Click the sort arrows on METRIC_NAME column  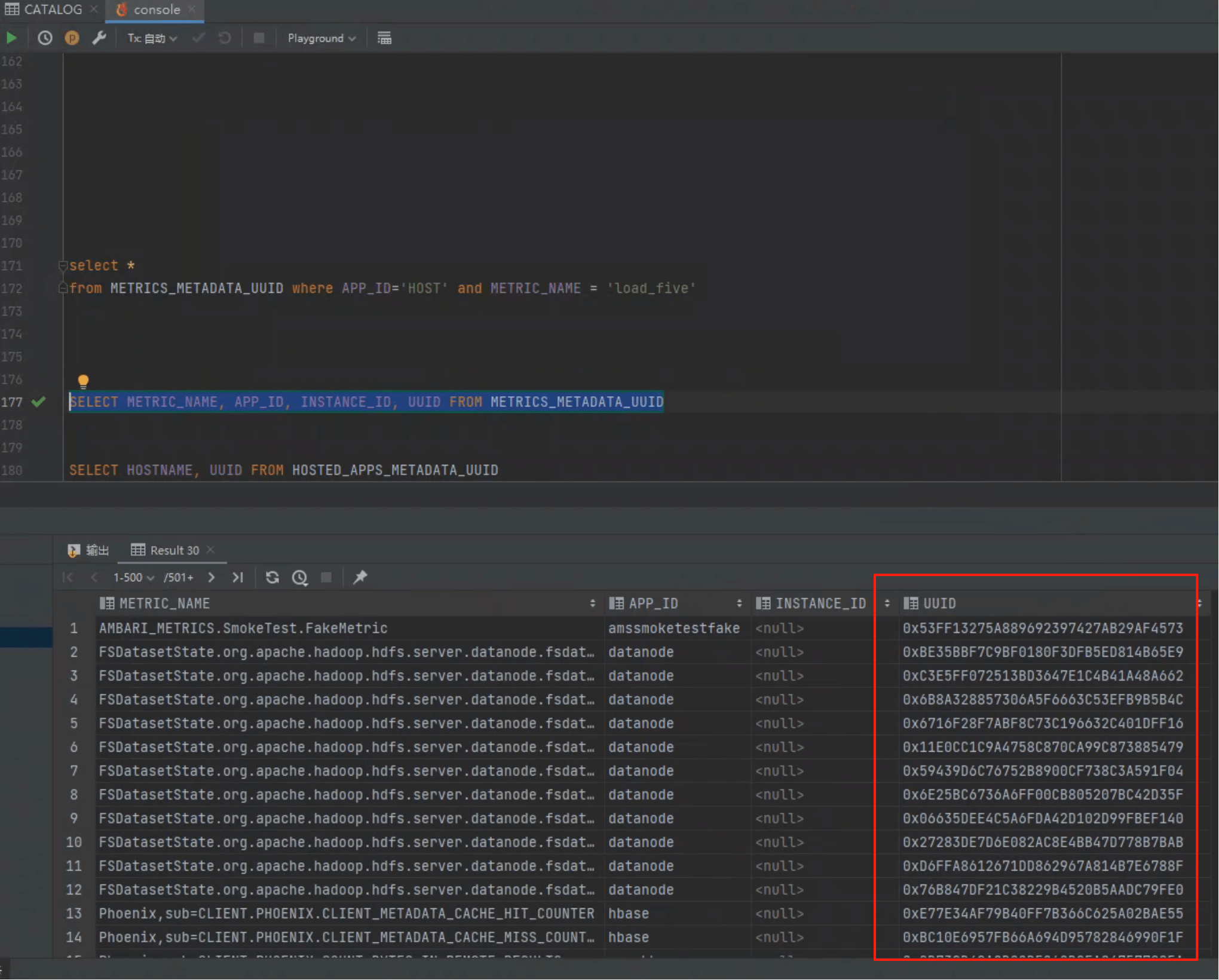pos(592,604)
